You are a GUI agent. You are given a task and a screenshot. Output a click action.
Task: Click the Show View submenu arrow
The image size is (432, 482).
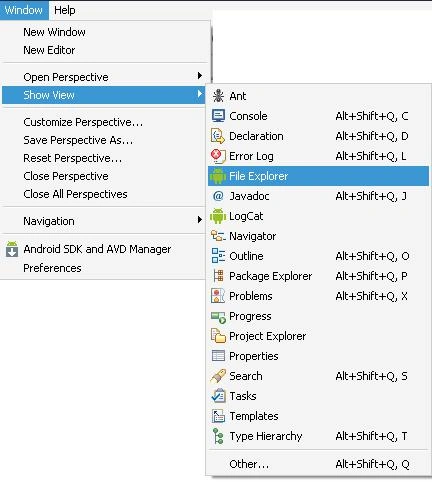[199, 94]
